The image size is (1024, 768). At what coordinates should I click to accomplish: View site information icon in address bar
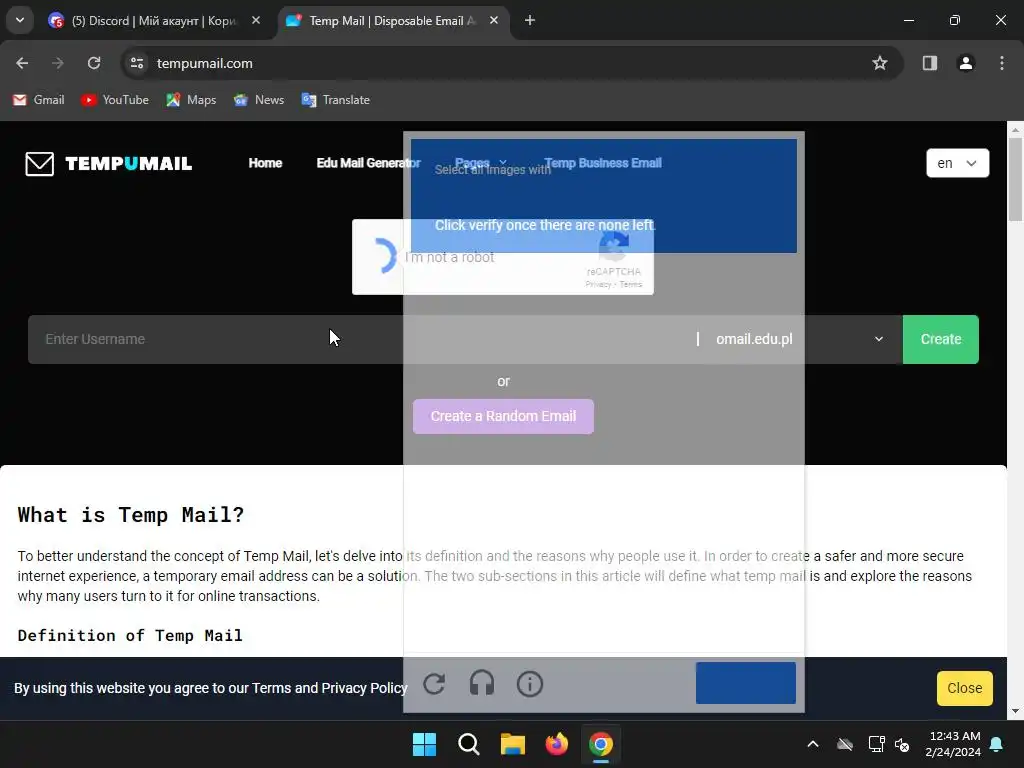(x=137, y=63)
